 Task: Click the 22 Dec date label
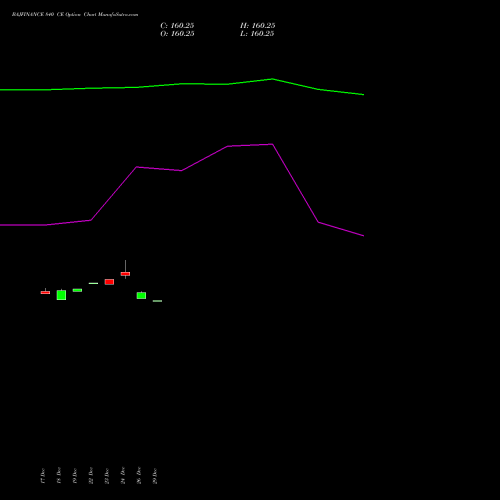click(91, 476)
